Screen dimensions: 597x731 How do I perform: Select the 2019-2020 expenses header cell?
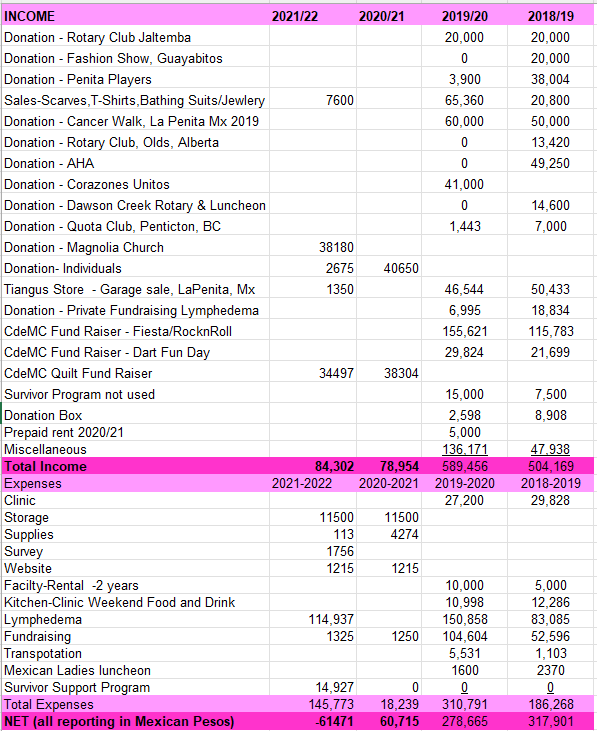pyautogui.click(x=464, y=483)
